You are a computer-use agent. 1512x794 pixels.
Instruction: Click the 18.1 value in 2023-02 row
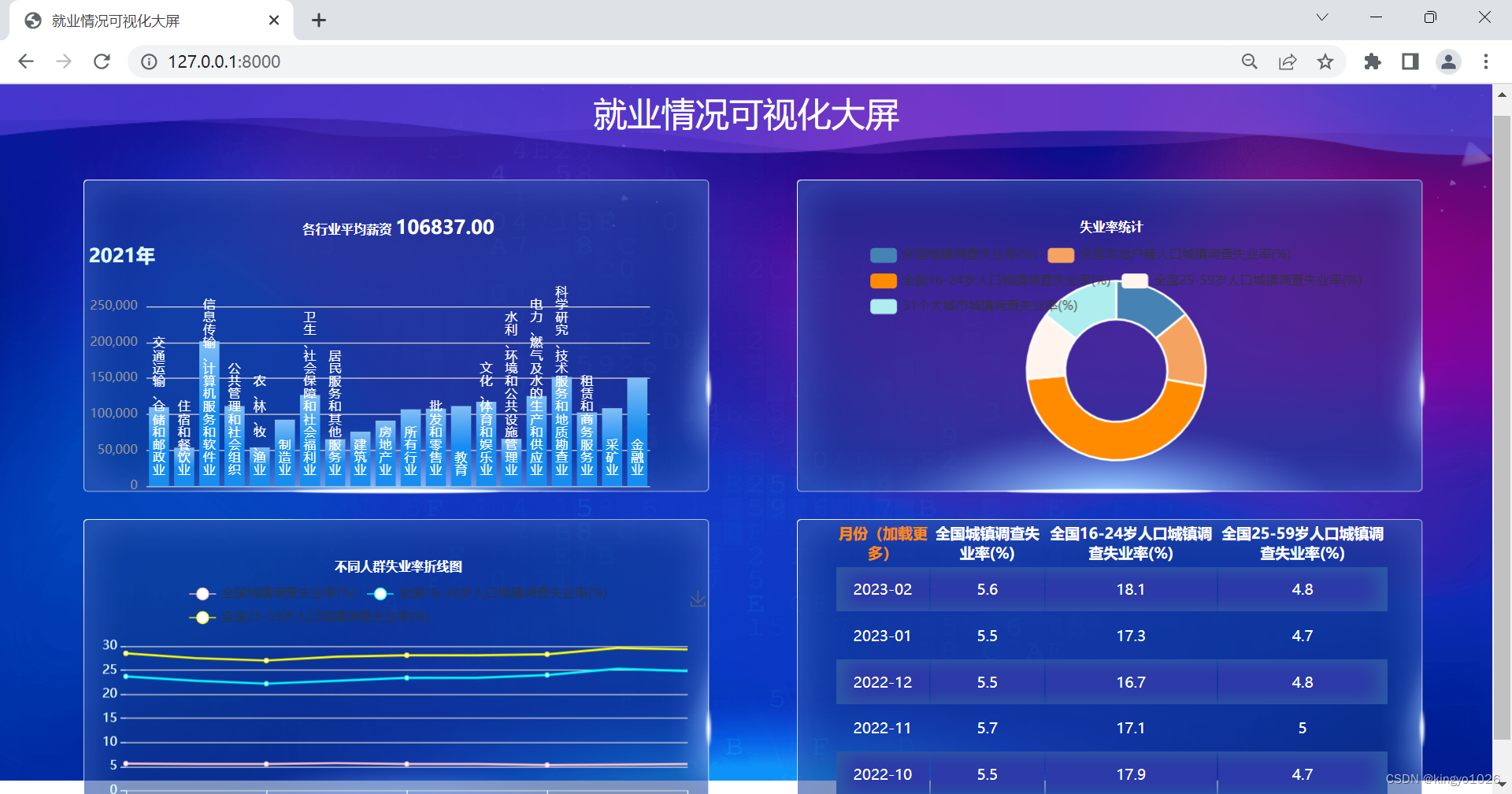(1130, 589)
